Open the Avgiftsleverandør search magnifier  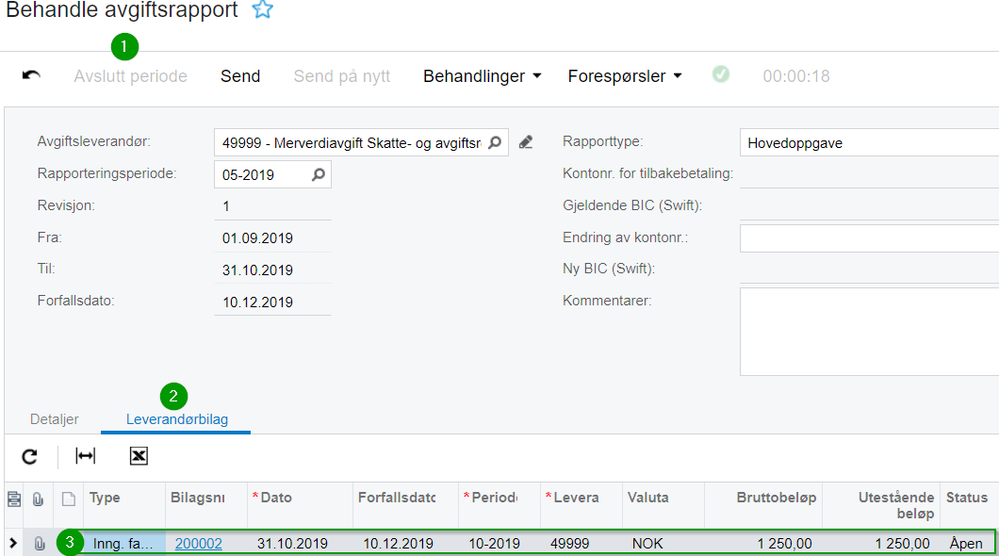point(494,143)
